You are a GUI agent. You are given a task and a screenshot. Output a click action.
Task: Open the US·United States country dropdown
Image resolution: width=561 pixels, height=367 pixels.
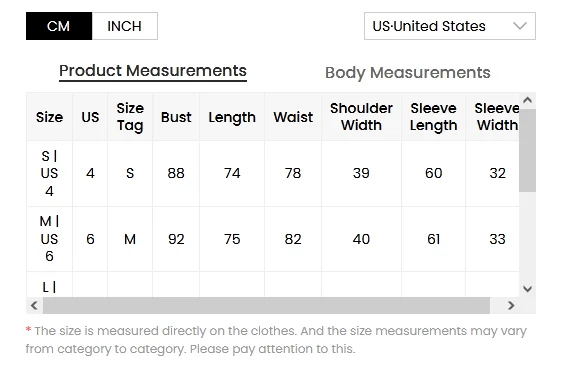coord(450,26)
